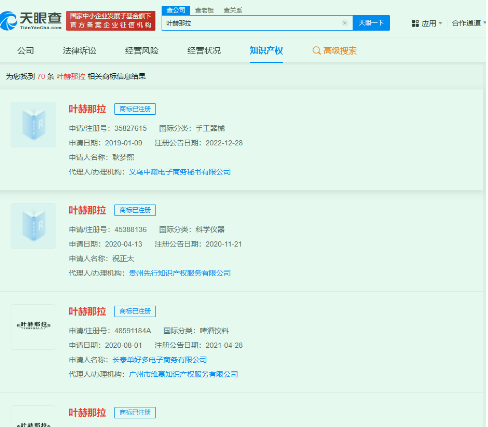Select the 查老板 search tab

pyautogui.click(x=204, y=10)
